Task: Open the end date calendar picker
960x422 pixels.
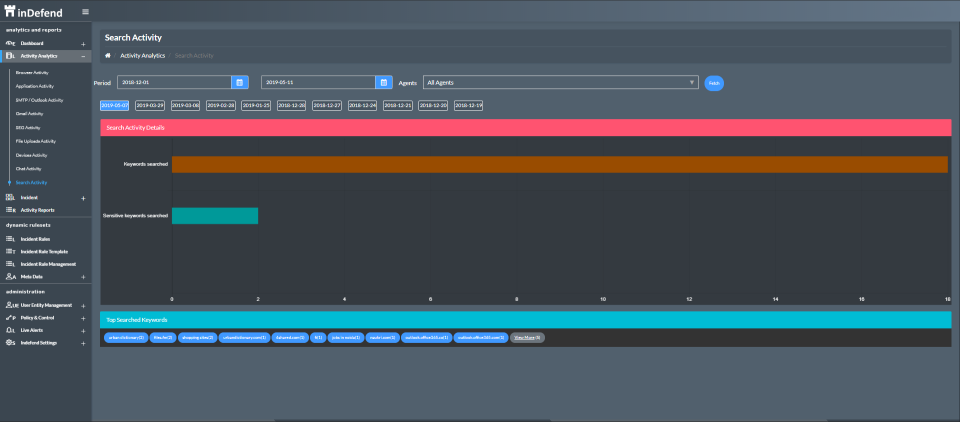Action: coord(383,82)
